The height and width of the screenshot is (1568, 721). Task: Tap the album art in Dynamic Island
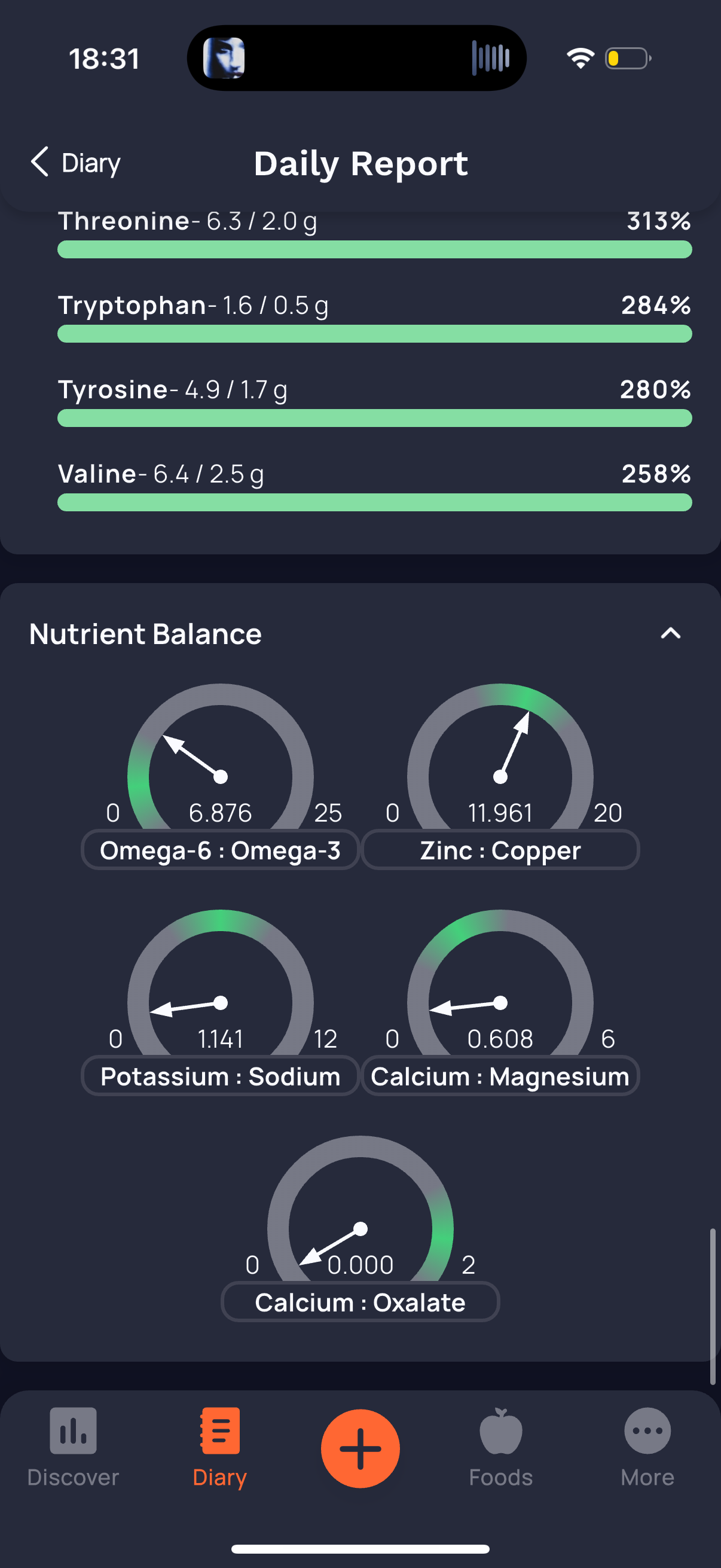click(224, 59)
